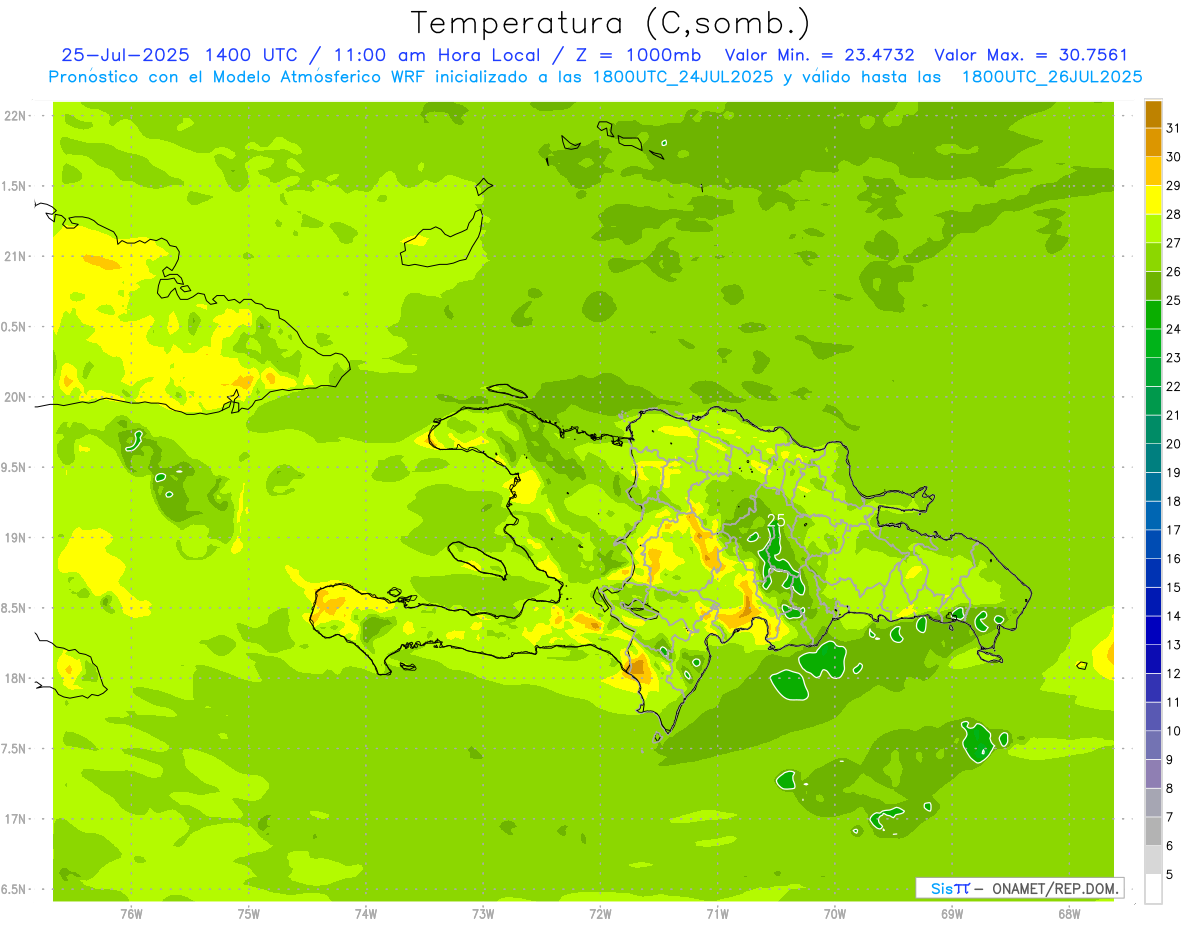Click the colorbar label '29'

(1174, 185)
